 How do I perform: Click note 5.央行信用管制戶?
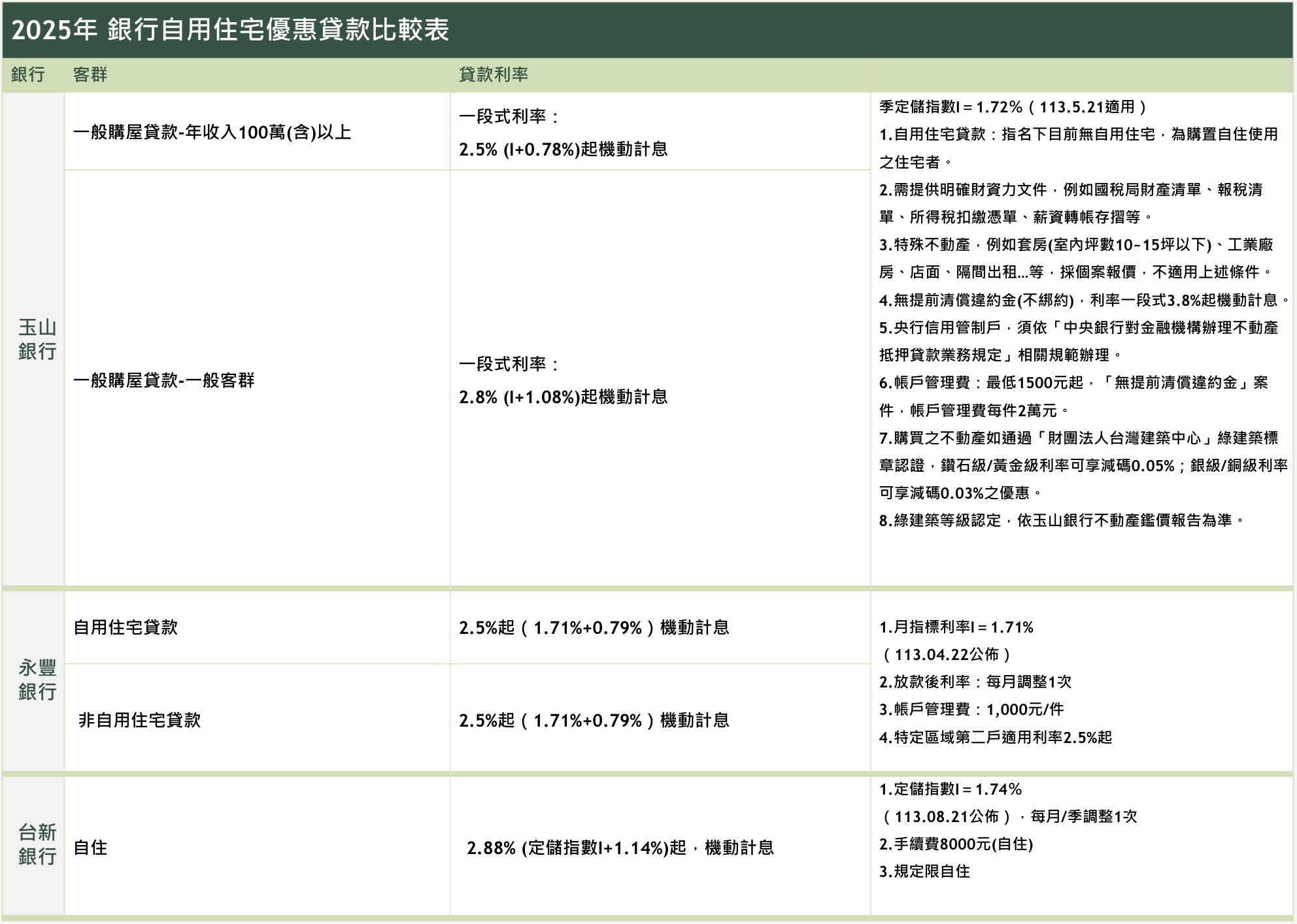click(x=1079, y=341)
